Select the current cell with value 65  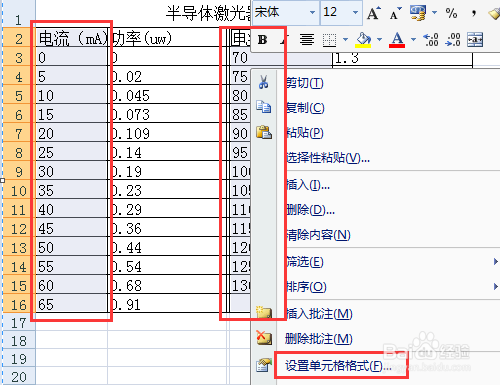(x=72, y=304)
